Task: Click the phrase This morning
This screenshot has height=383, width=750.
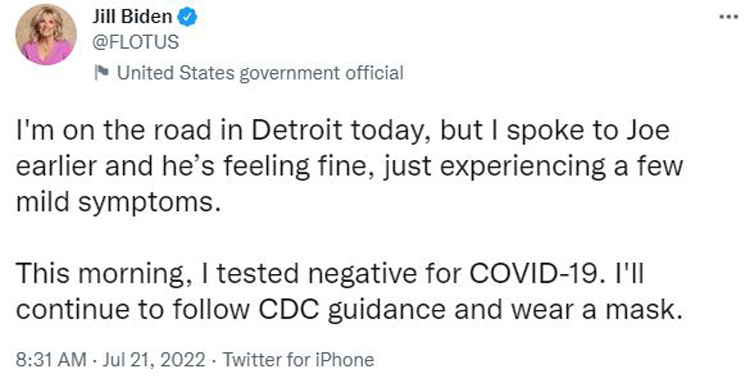Action: coord(103,275)
